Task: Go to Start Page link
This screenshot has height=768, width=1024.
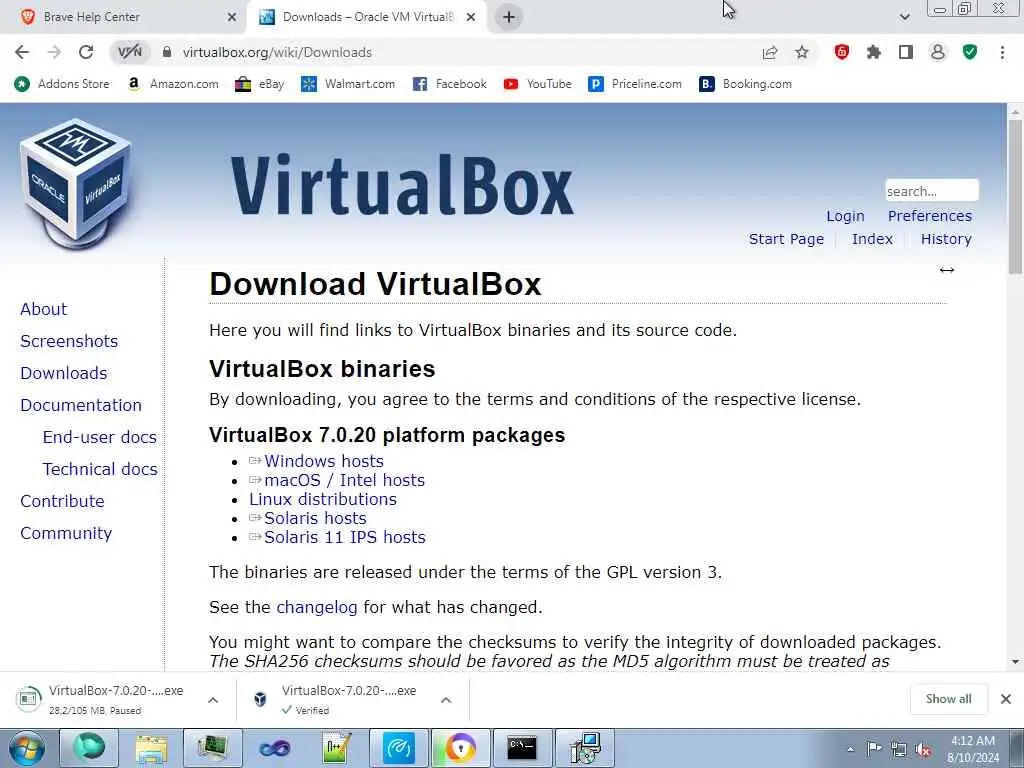Action: click(786, 239)
